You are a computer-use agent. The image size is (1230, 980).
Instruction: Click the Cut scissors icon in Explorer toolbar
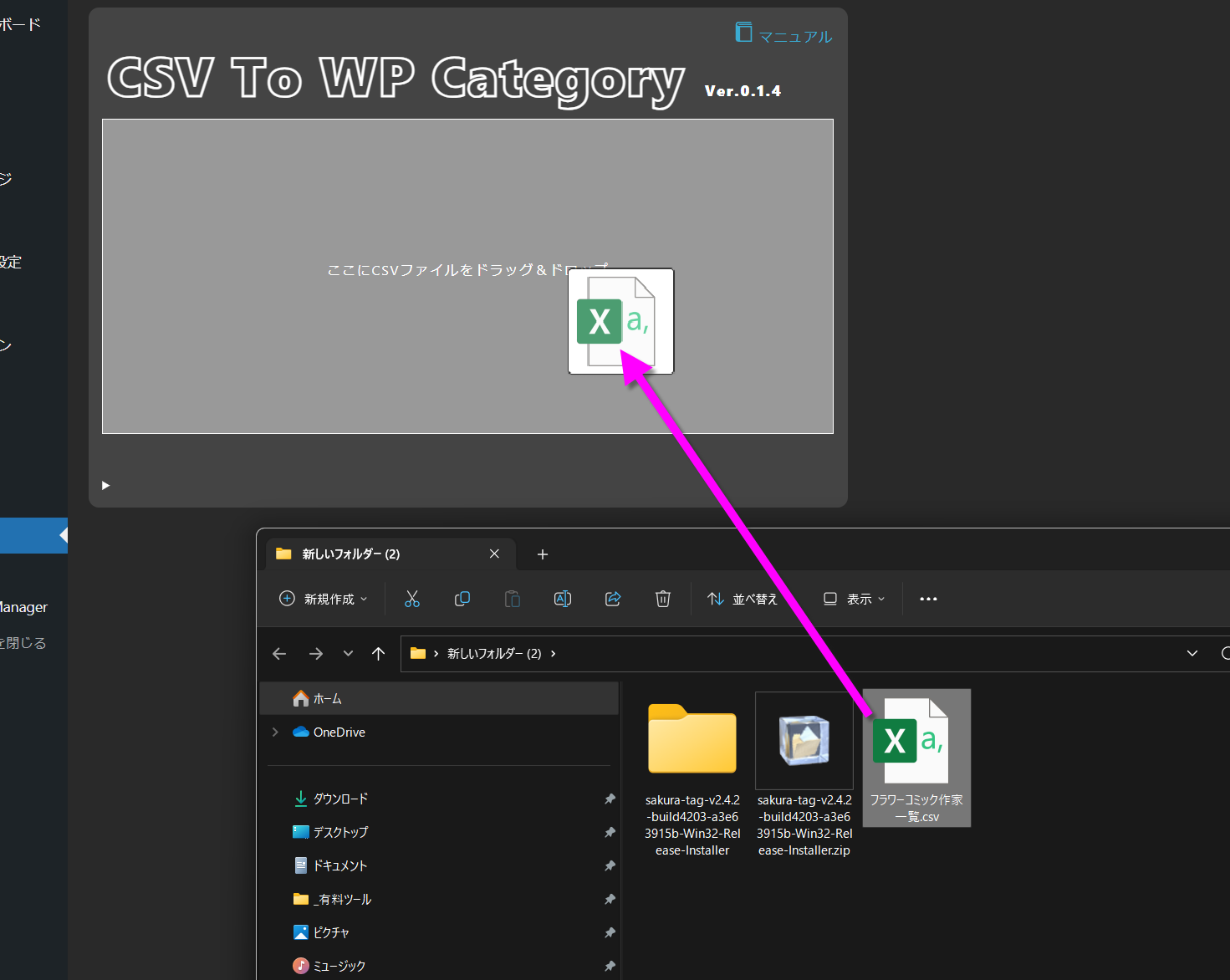coord(412,599)
